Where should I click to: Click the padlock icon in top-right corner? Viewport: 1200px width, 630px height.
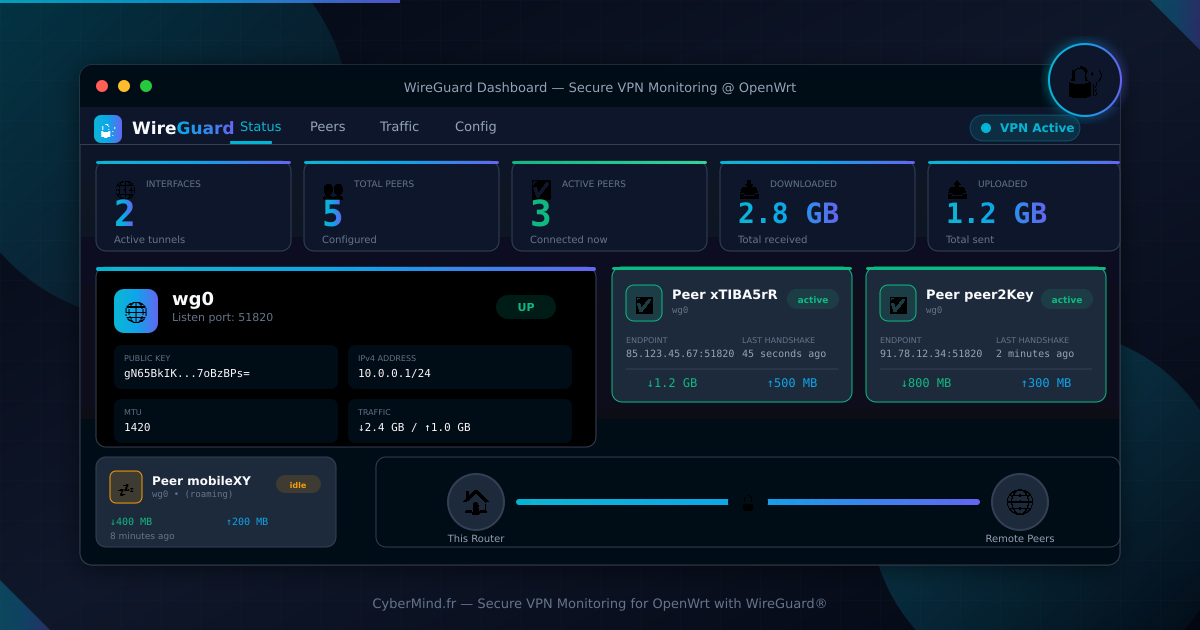(1084, 80)
